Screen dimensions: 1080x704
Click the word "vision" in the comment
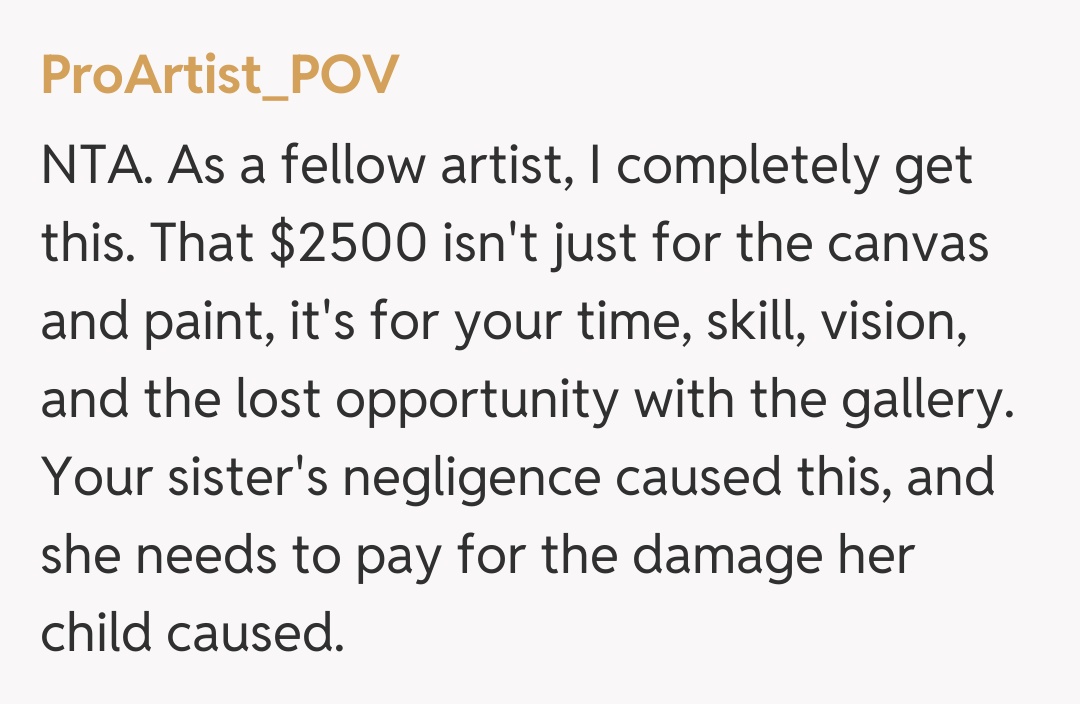(904, 323)
